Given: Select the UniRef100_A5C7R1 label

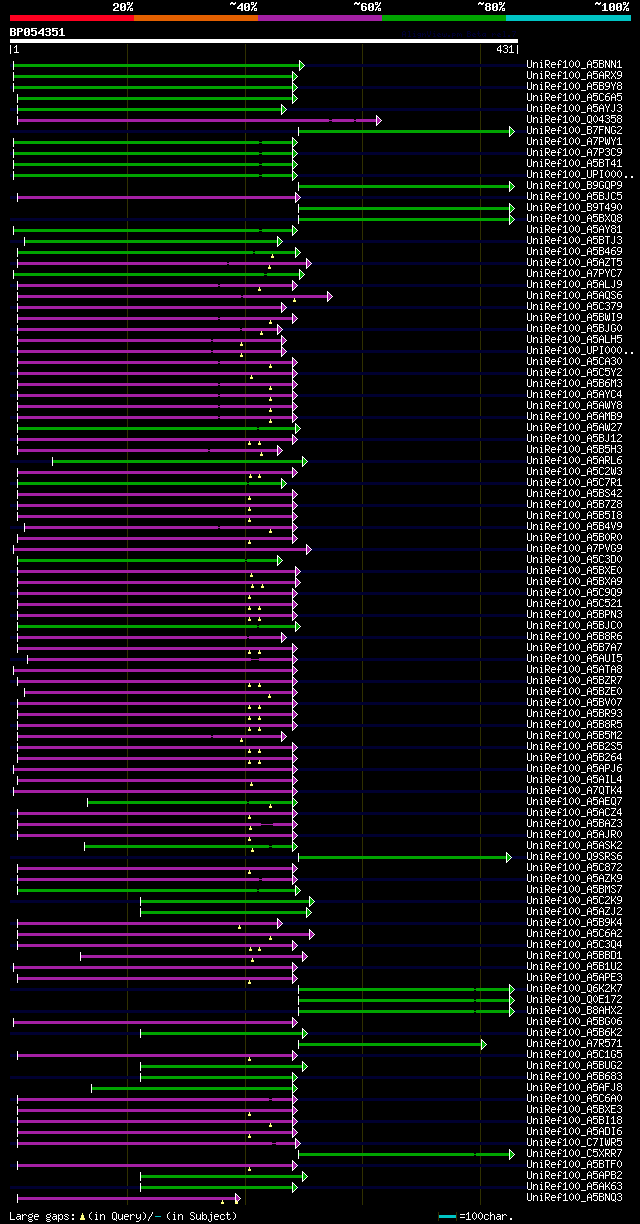Looking at the screenshot, I should [x=574, y=483].
